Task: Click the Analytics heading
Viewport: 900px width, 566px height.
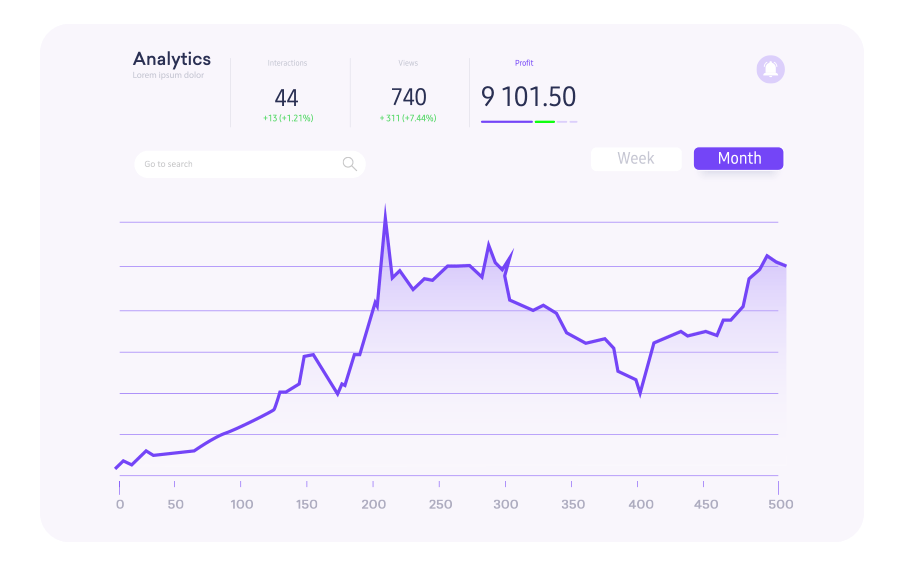Action: [172, 59]
